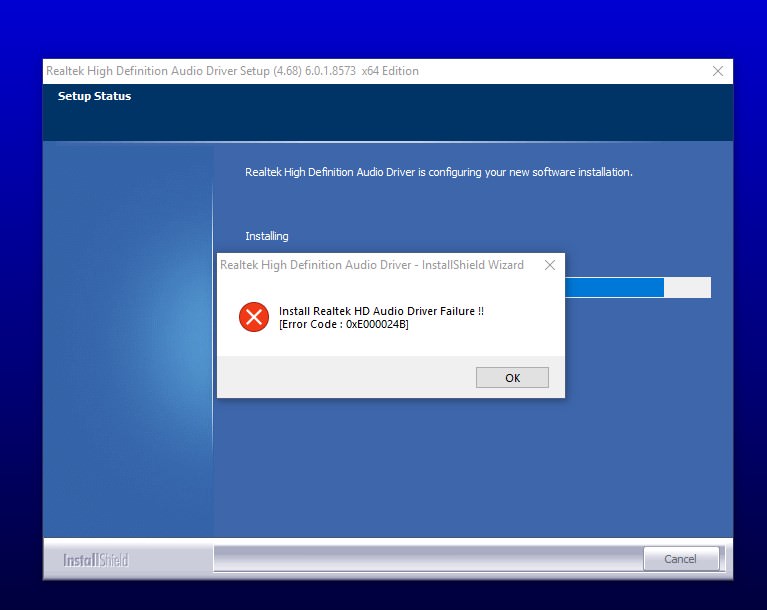
Task: Click the setup window title bar text
Action: (x=232, y=71)
